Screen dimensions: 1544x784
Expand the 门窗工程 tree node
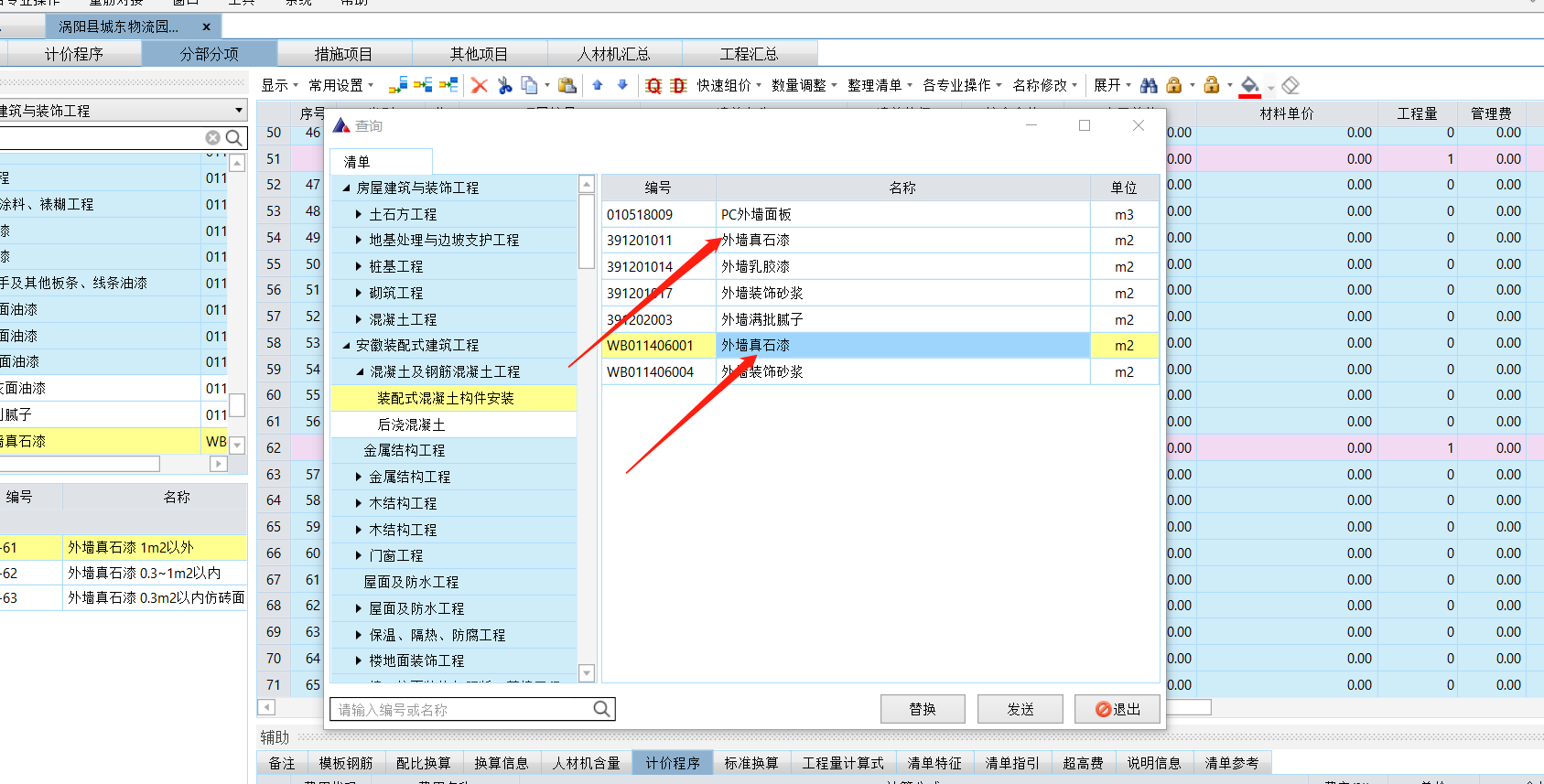(359, 555)
